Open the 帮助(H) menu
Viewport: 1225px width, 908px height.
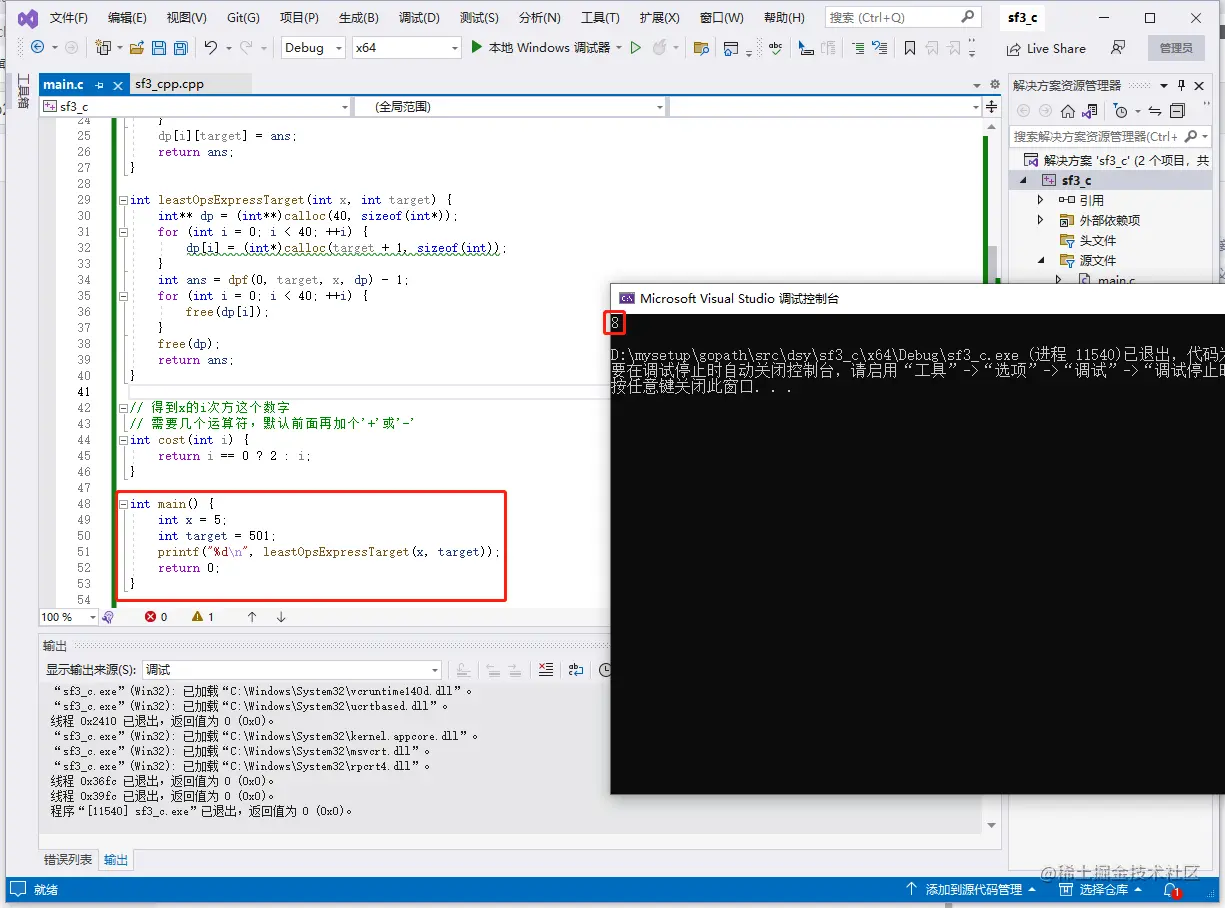point(783,18)
